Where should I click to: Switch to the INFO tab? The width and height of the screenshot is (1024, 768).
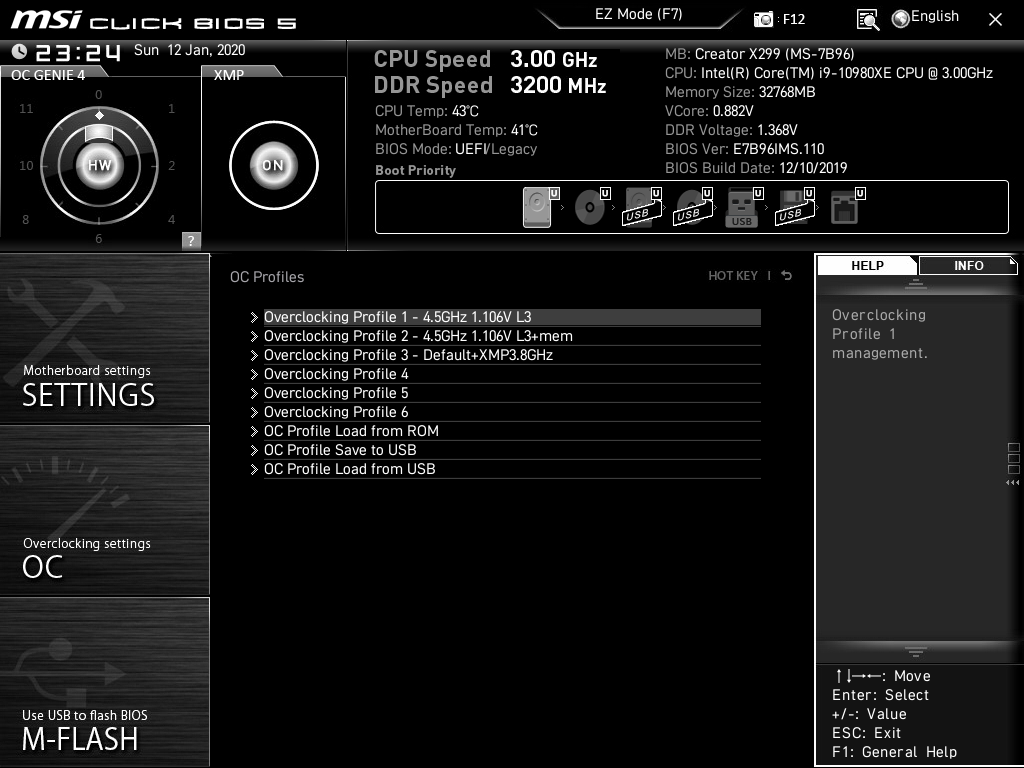[x=968, y=265]
